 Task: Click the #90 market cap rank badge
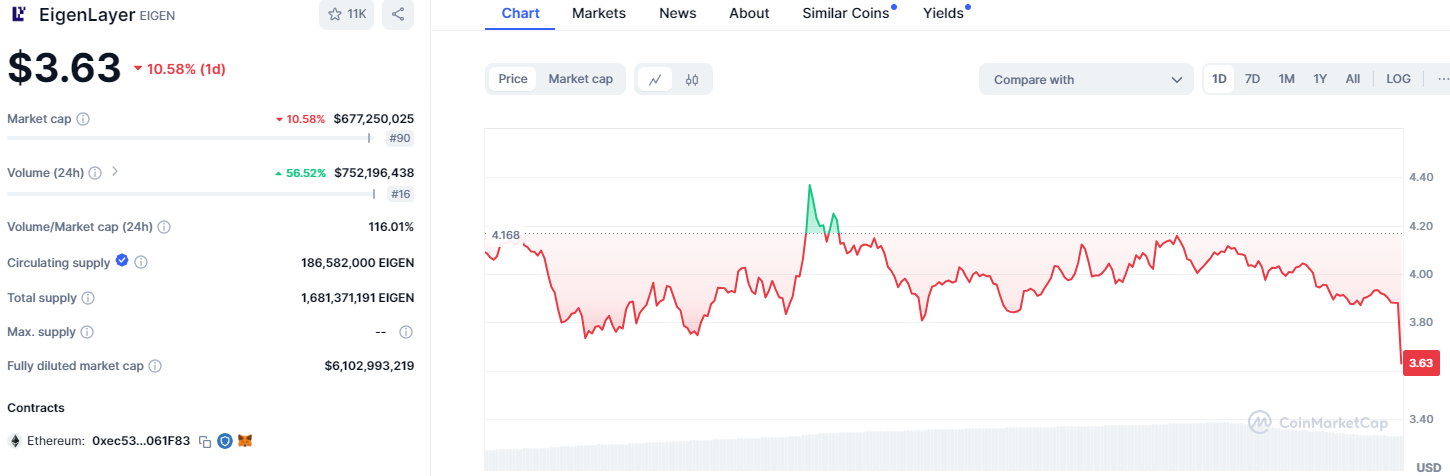[x=400, y=139]
